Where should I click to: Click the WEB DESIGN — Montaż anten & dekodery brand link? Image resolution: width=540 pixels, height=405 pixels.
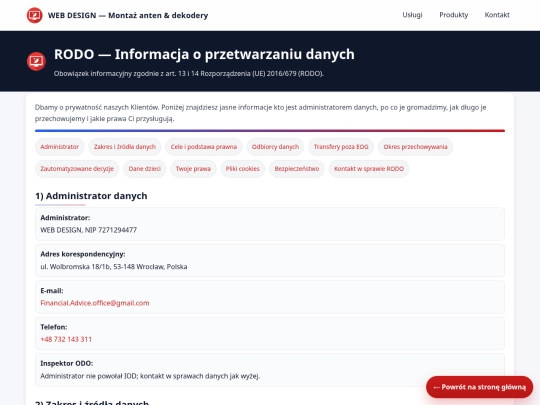point(117,15)
